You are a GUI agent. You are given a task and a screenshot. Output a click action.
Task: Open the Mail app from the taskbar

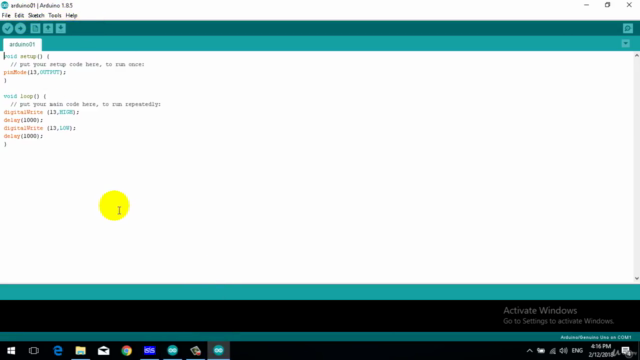click(x=104, y=351)
